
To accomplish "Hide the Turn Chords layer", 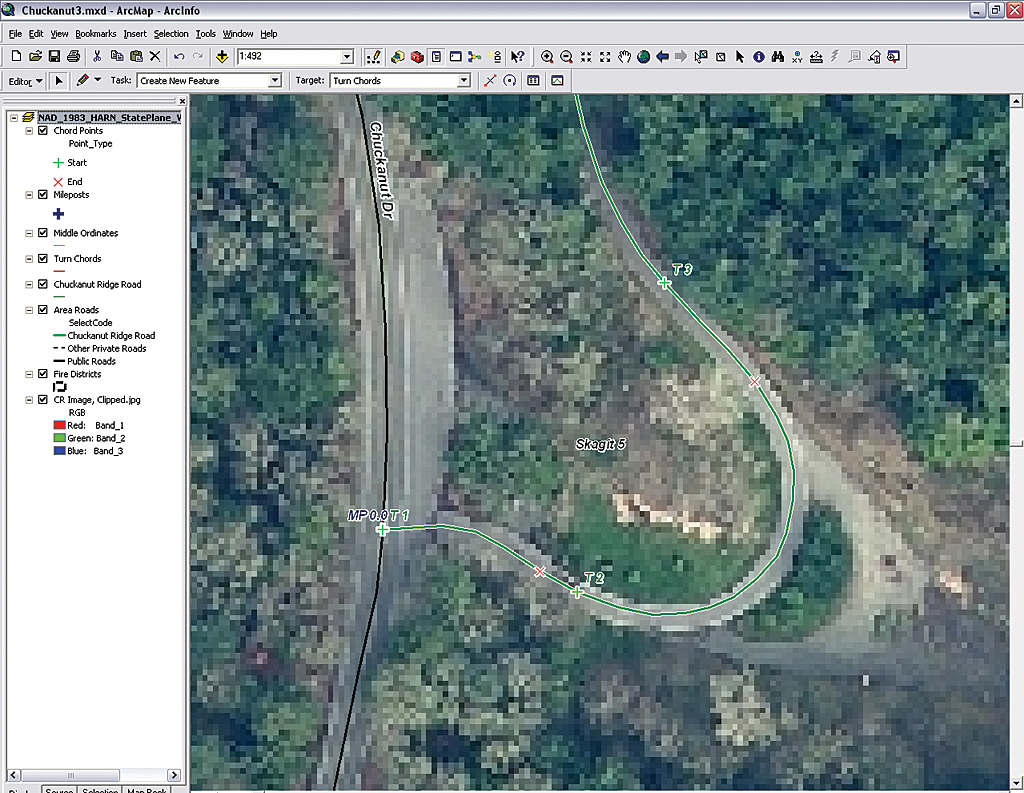I will [43, 259].
